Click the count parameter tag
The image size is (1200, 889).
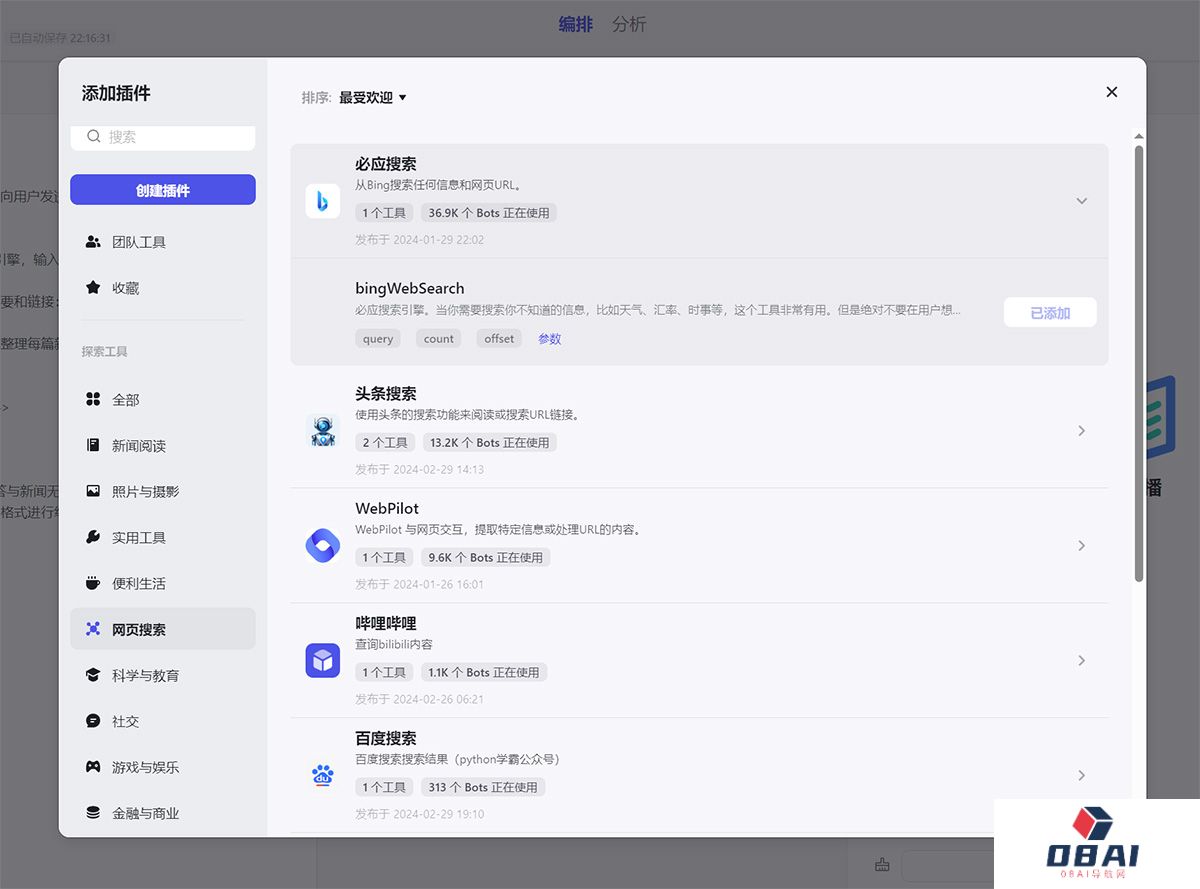click(439, 339)
